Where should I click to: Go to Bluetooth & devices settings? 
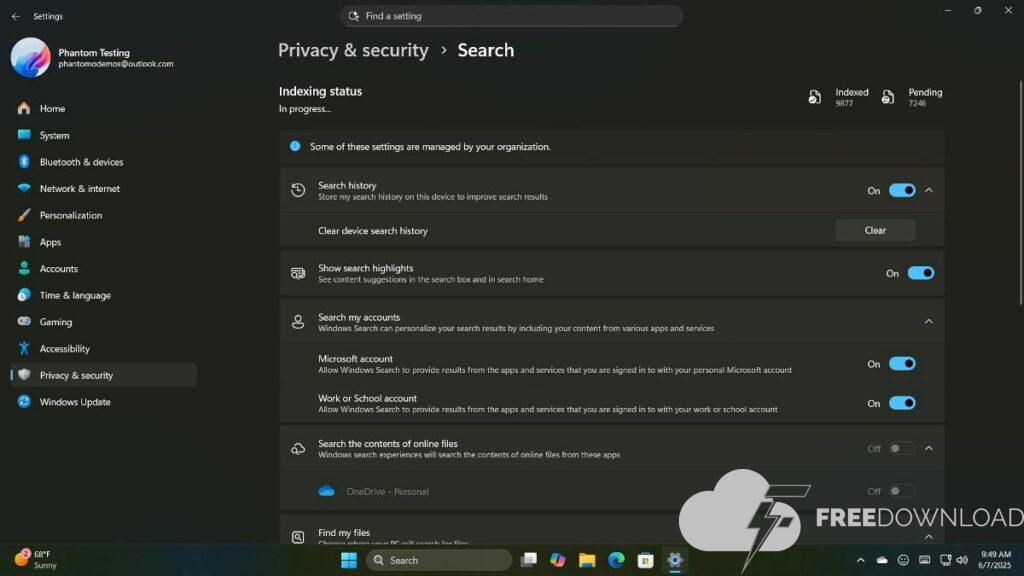(x=81, y=162)
